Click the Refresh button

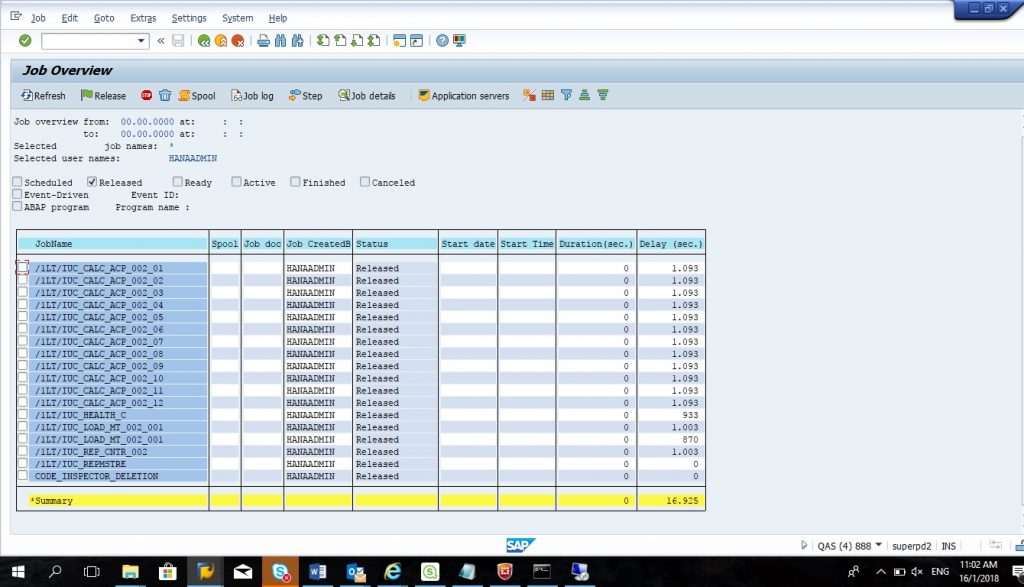click(x=43, y=95)
